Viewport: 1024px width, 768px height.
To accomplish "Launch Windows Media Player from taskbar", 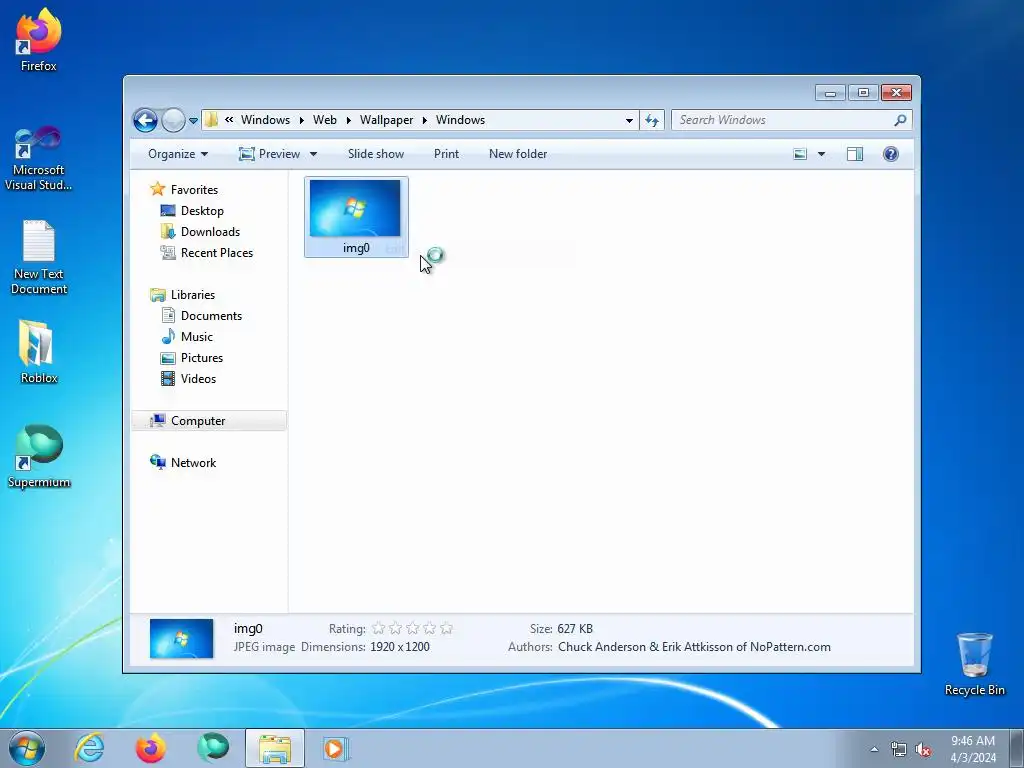I will [336, 748].
